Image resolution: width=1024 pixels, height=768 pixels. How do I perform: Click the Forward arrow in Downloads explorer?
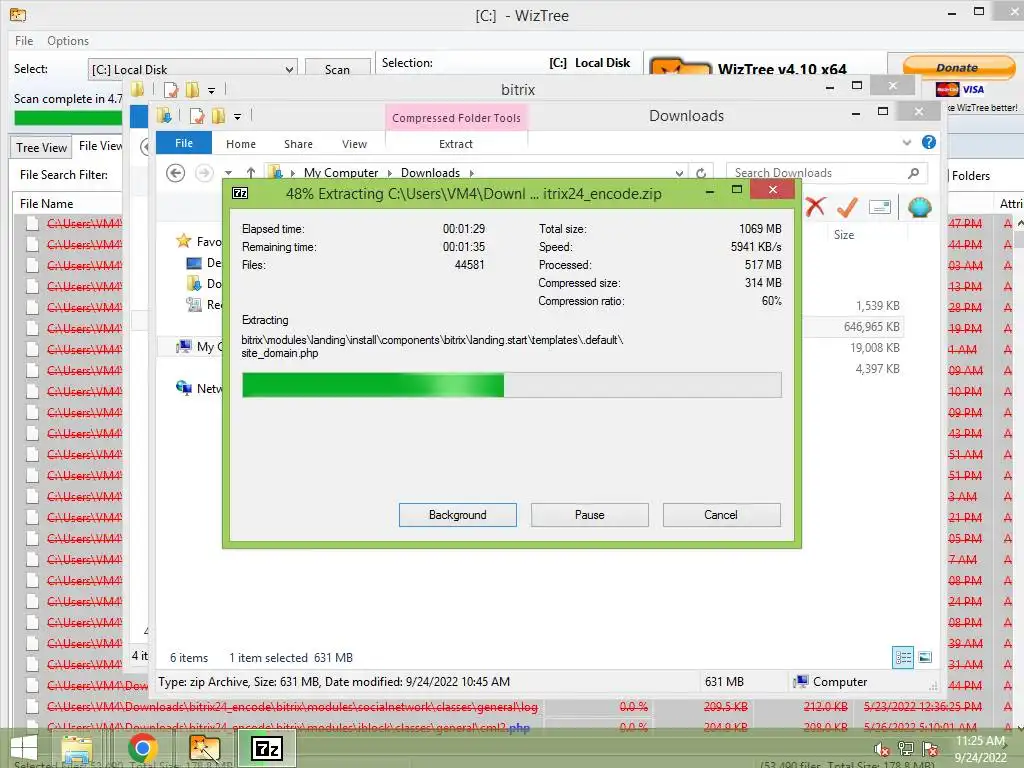204,173
